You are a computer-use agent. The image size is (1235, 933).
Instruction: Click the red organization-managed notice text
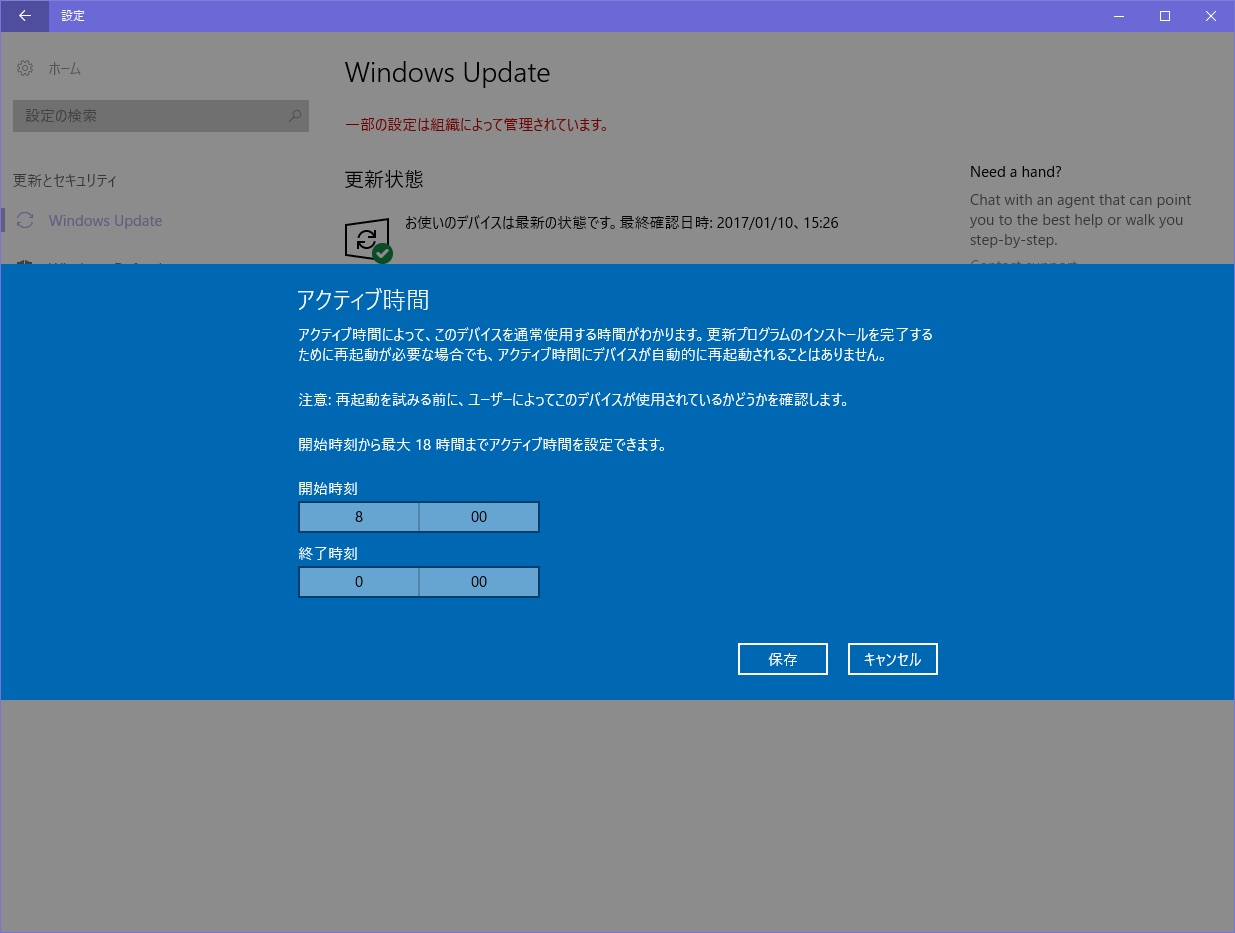coord(477,125)
